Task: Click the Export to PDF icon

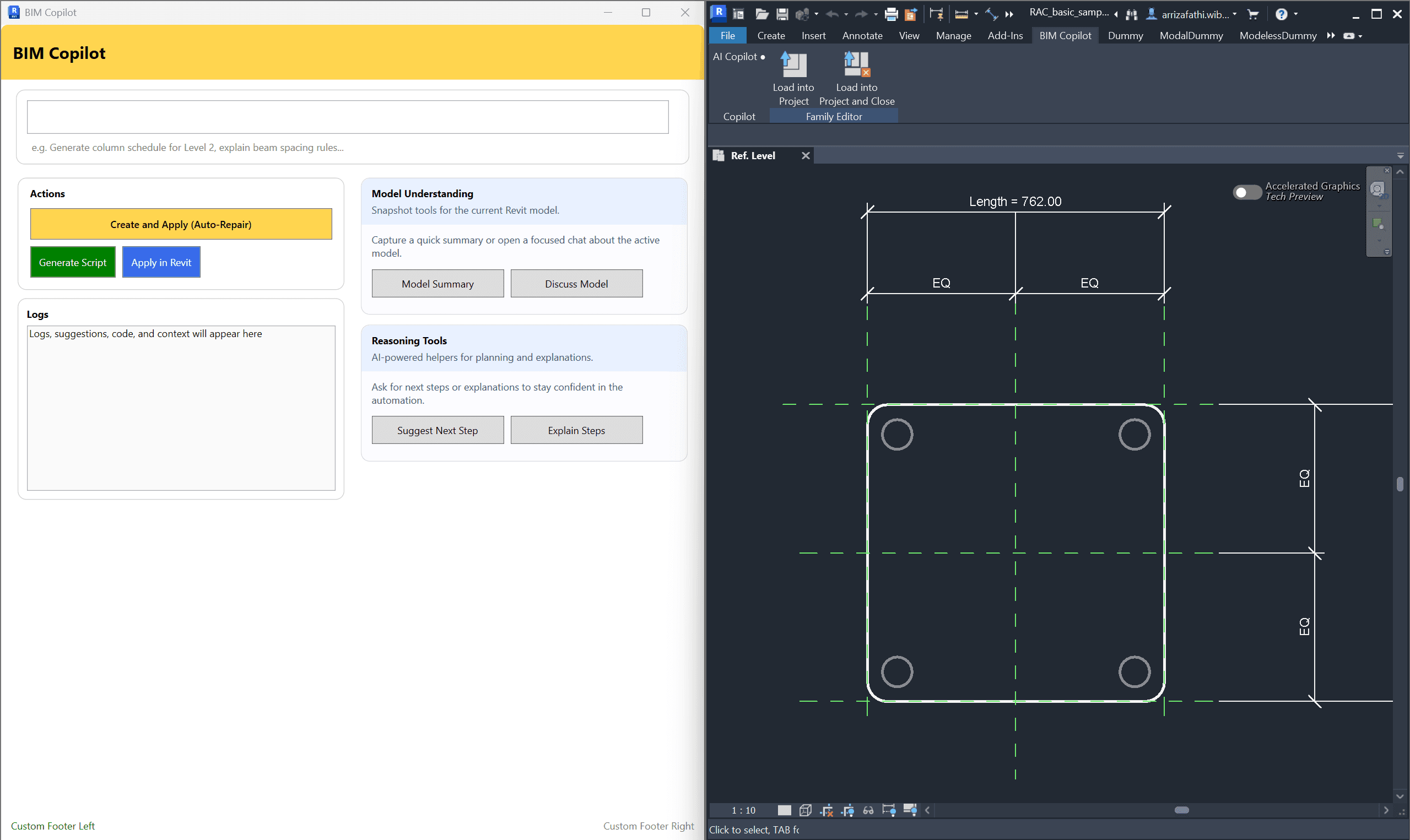Action: point(911,14)
